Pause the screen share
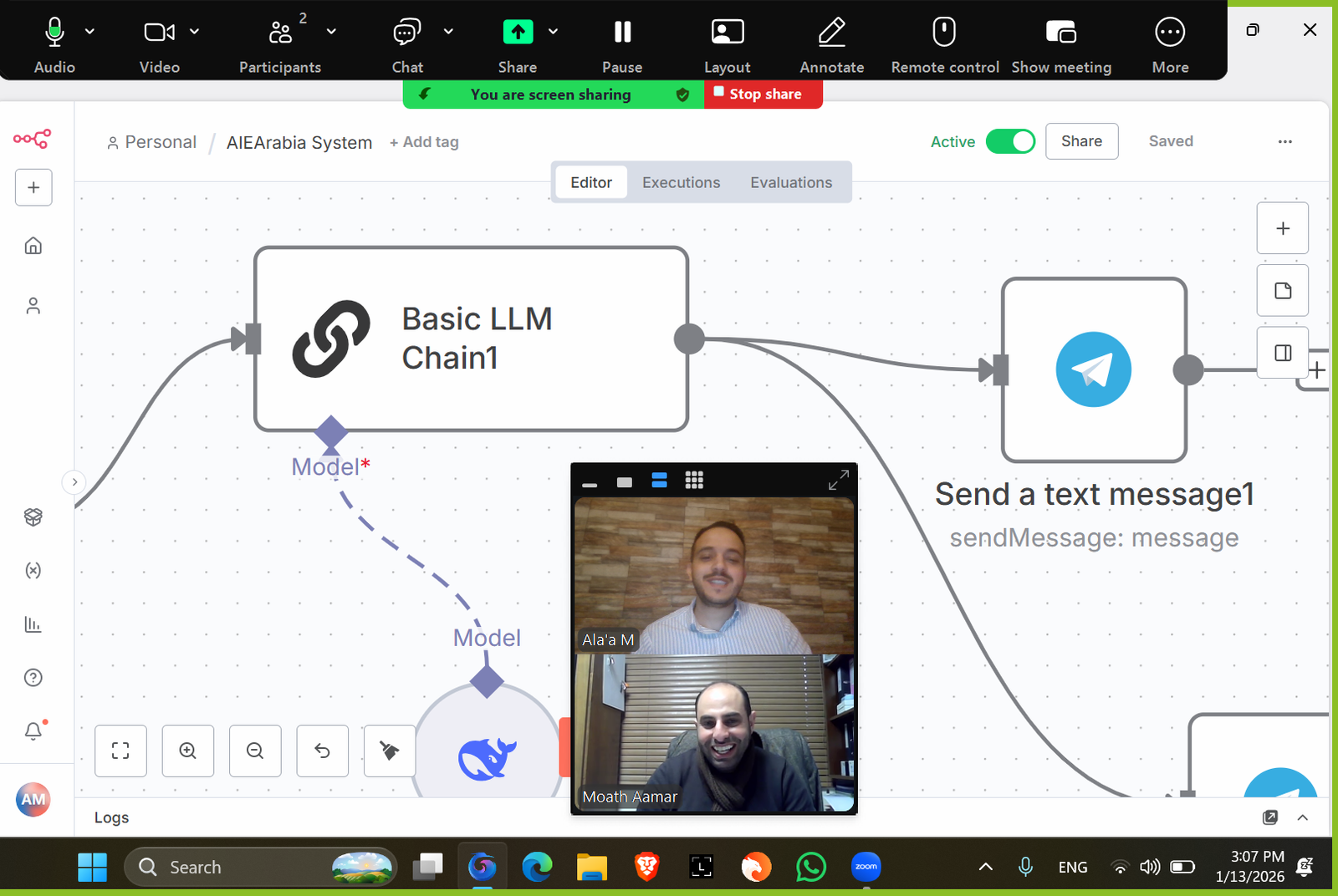Viewport: 1338px width, 896px height. click(622, 33)
